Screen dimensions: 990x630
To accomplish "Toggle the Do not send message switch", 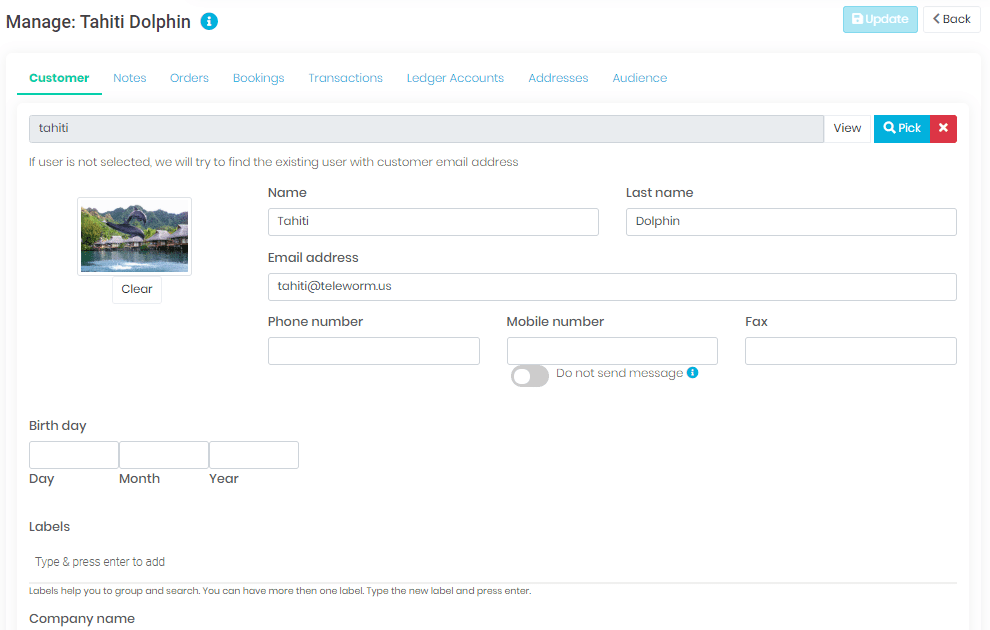I will (529, 375).
